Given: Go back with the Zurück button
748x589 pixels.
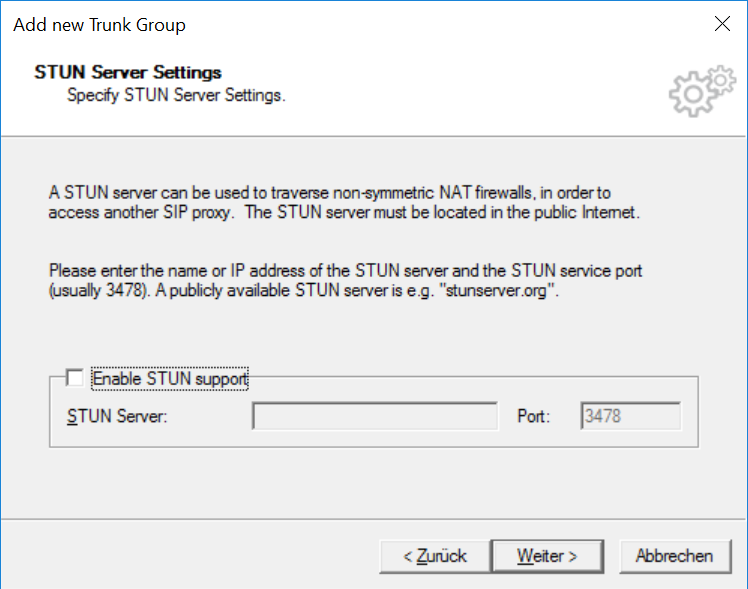Looking at the screenshot, I should click(x=435, y=556).
